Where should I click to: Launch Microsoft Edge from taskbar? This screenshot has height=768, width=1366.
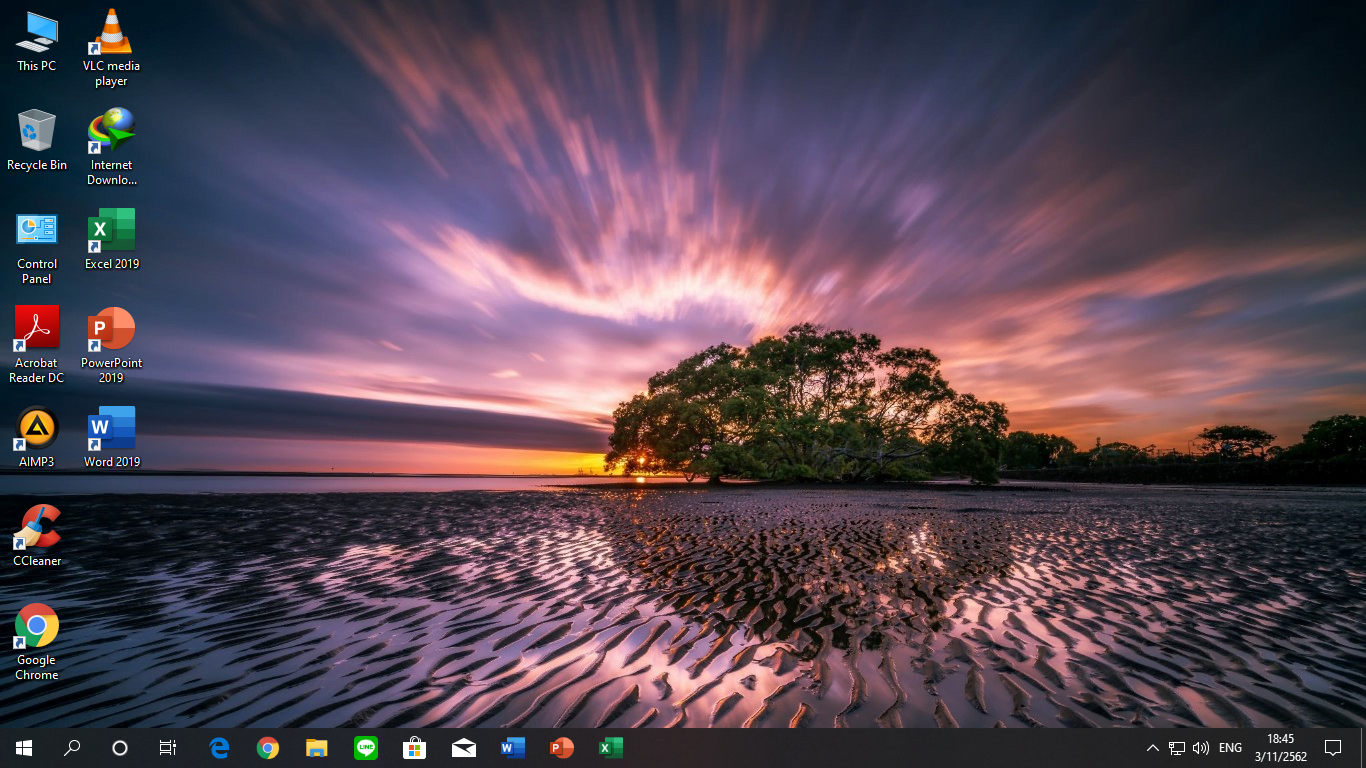click(219, 748)
